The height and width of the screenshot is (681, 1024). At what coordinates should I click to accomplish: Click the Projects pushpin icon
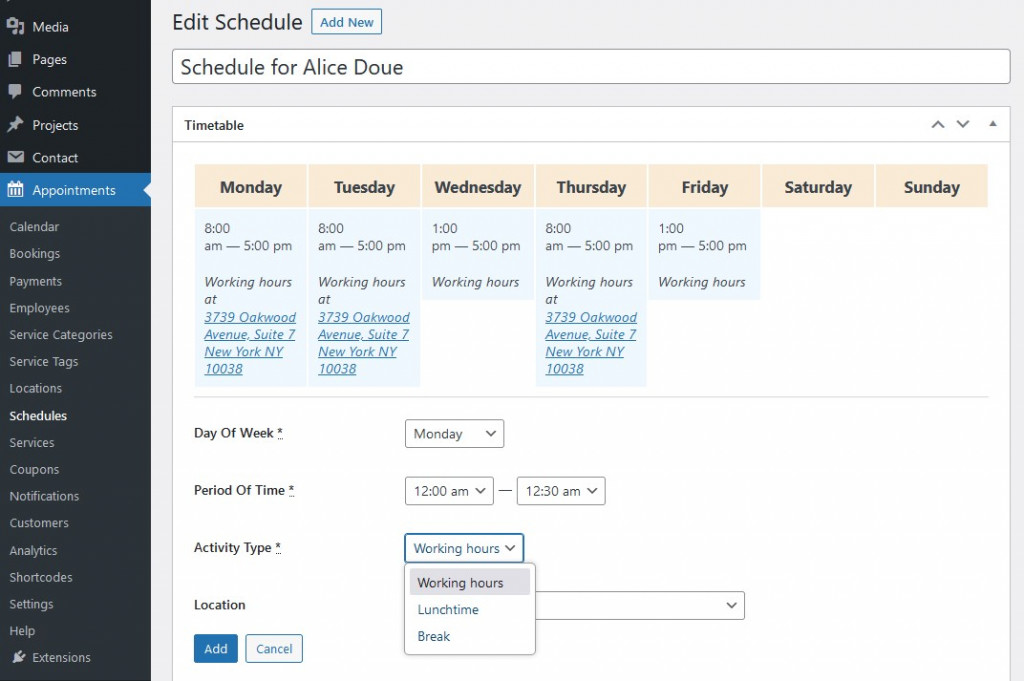point(18,125)
